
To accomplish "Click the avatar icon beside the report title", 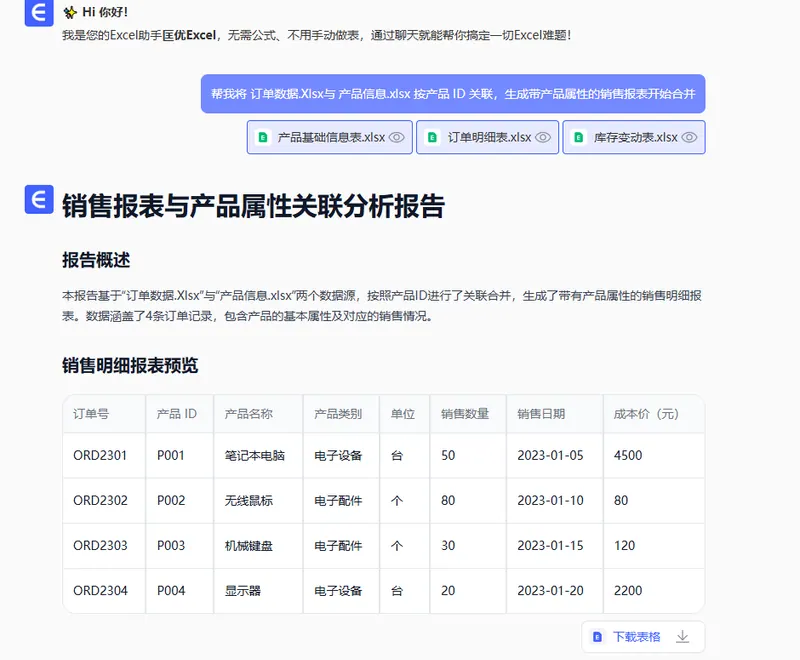I will [x=38, y=199].
